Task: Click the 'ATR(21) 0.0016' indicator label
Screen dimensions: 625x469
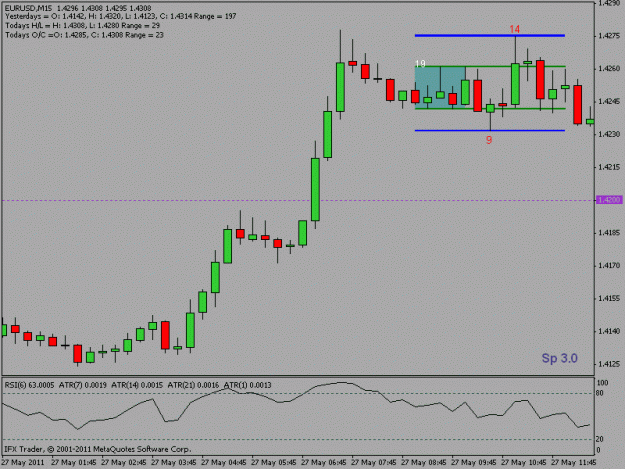Action: tap(193, 385)
